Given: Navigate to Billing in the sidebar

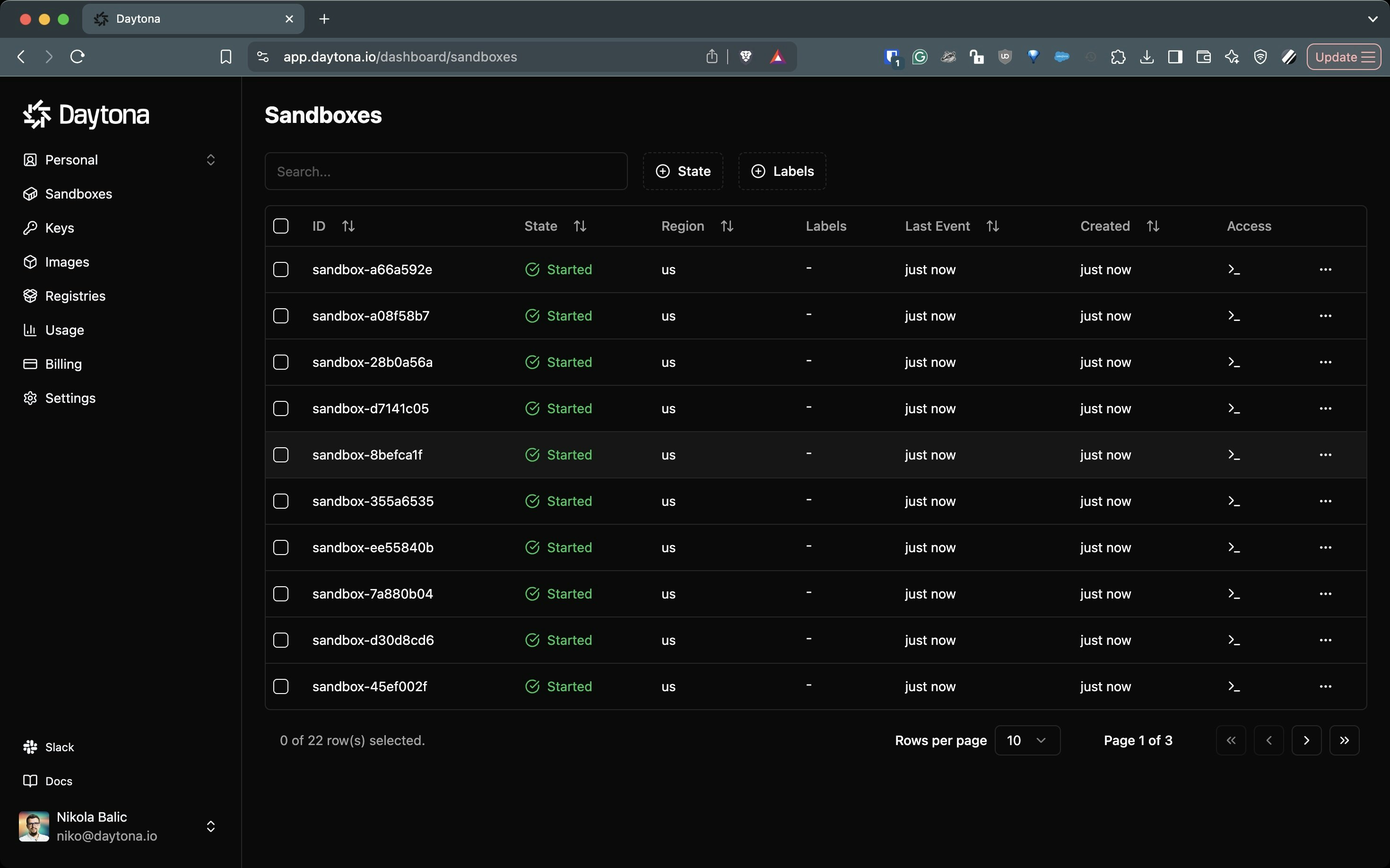Looking at the screenshot, I should coord(63,364).
